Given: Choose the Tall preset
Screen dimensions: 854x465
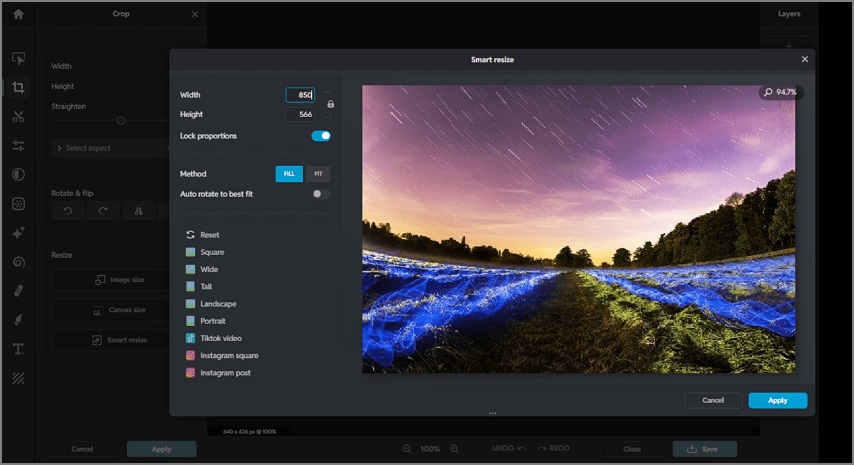Looking at the screenshot, I should 199,286.
